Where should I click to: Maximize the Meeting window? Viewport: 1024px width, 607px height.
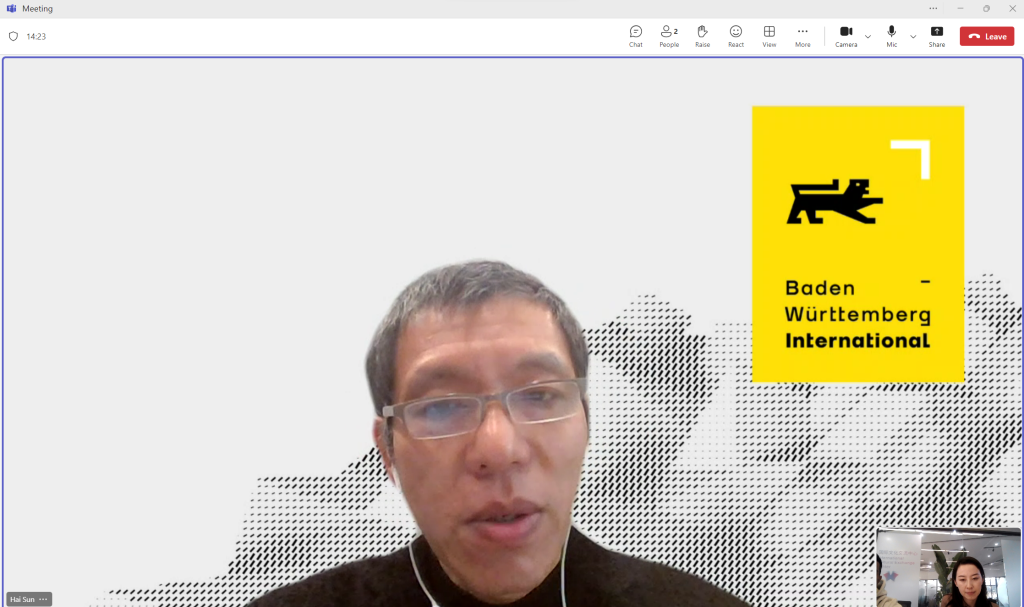986,8
